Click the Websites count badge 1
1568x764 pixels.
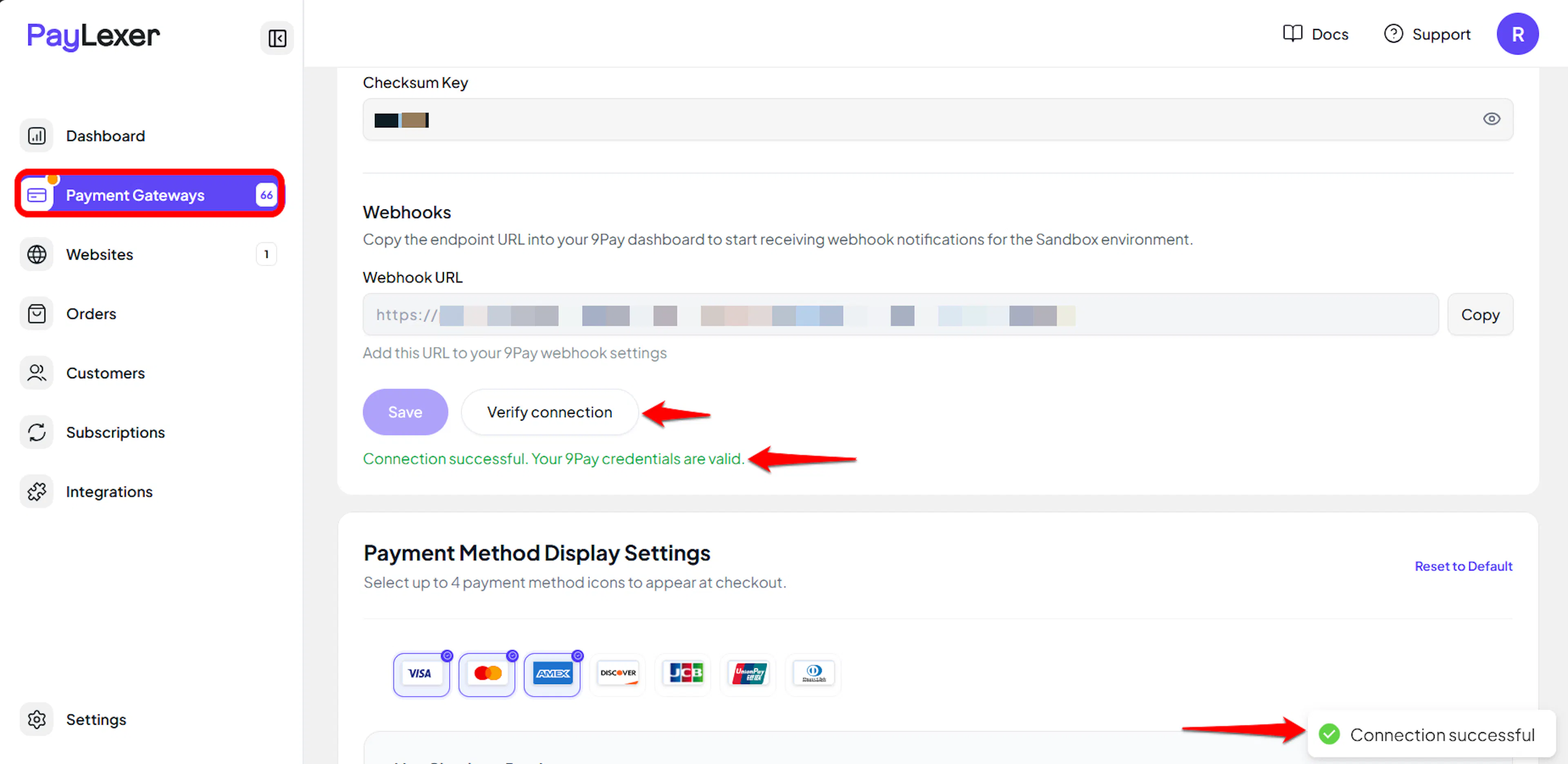coord(267,254)
